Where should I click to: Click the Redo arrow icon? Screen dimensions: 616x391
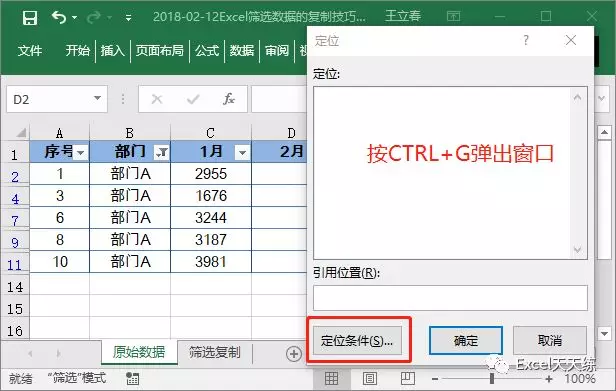click(94, 17)
